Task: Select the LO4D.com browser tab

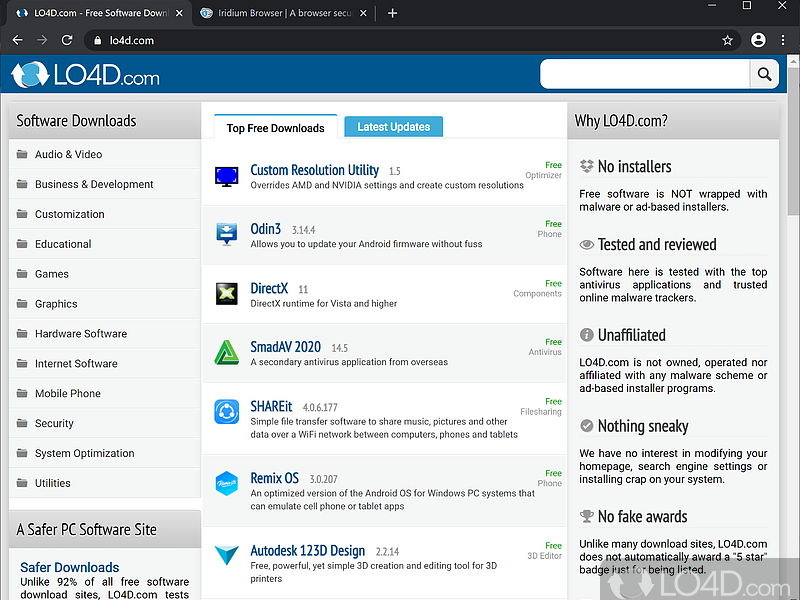Action: click(99, 13)
